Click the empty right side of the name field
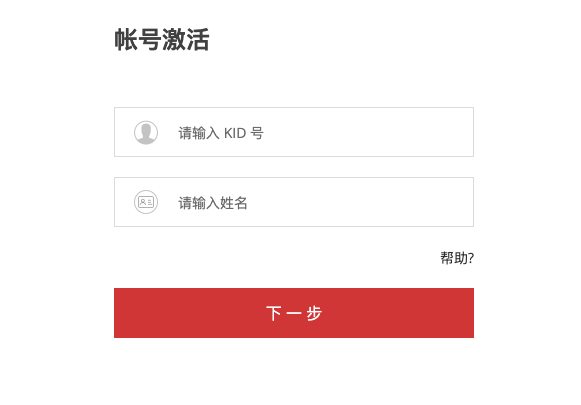The height and width of the screenshot is (405, 581). coord(371,202)
